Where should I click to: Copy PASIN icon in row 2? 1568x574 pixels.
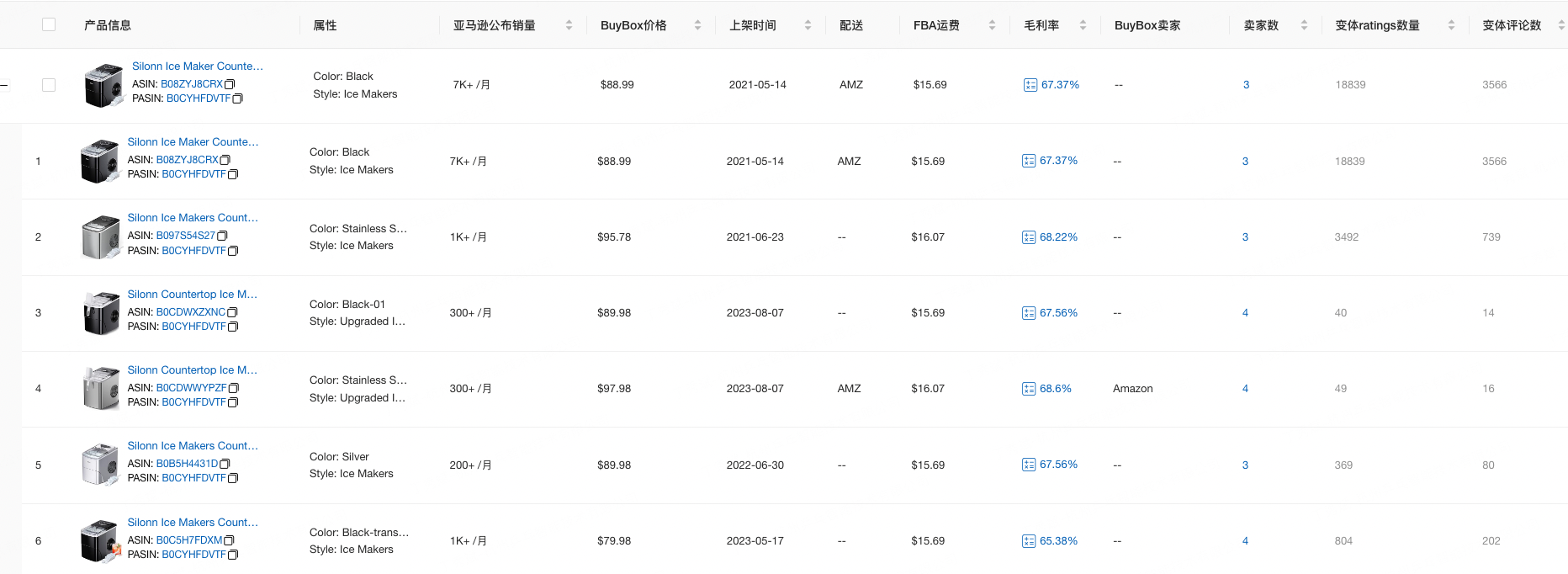click(x=233, y=251)
